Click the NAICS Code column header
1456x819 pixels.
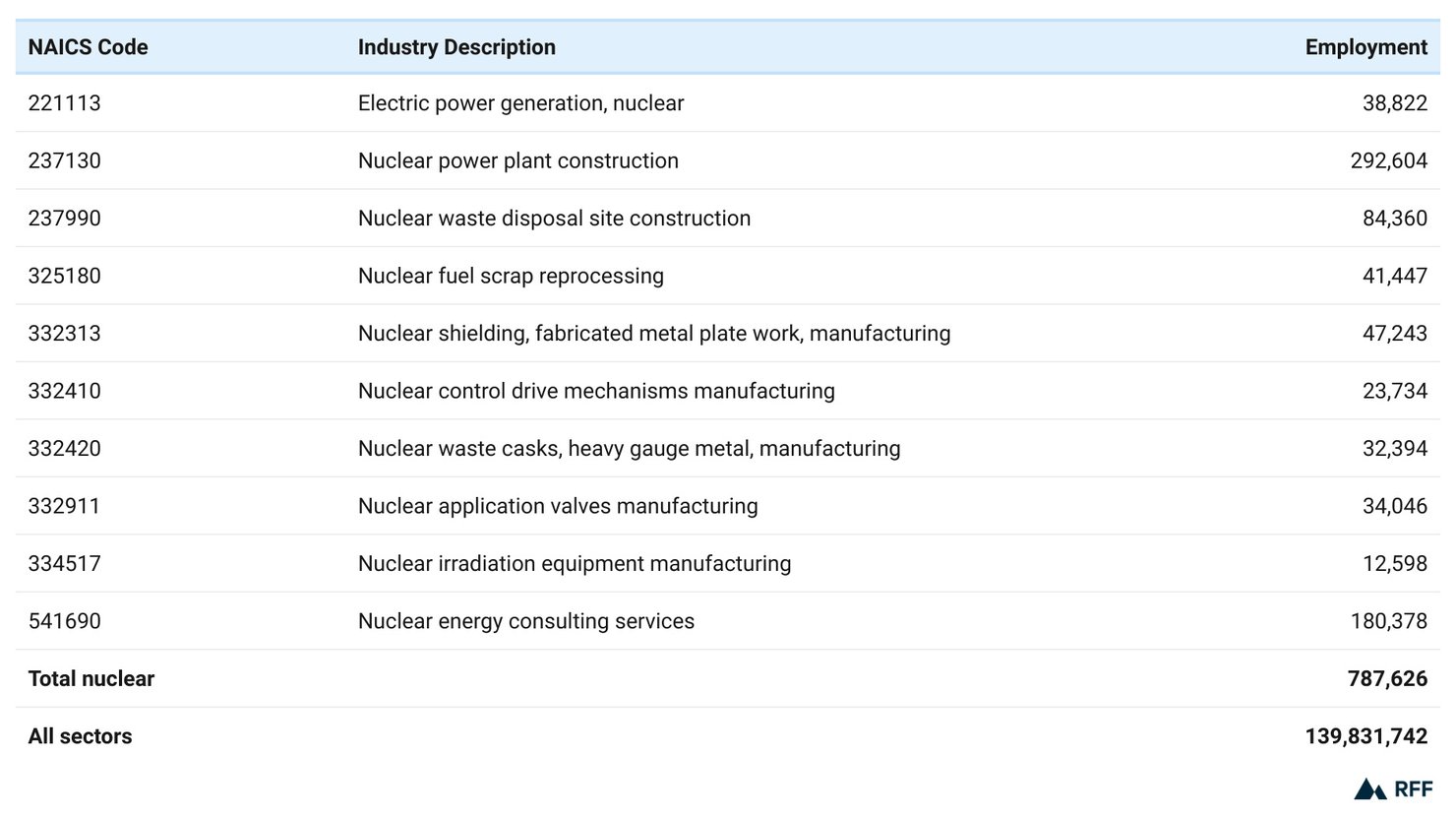88,47
